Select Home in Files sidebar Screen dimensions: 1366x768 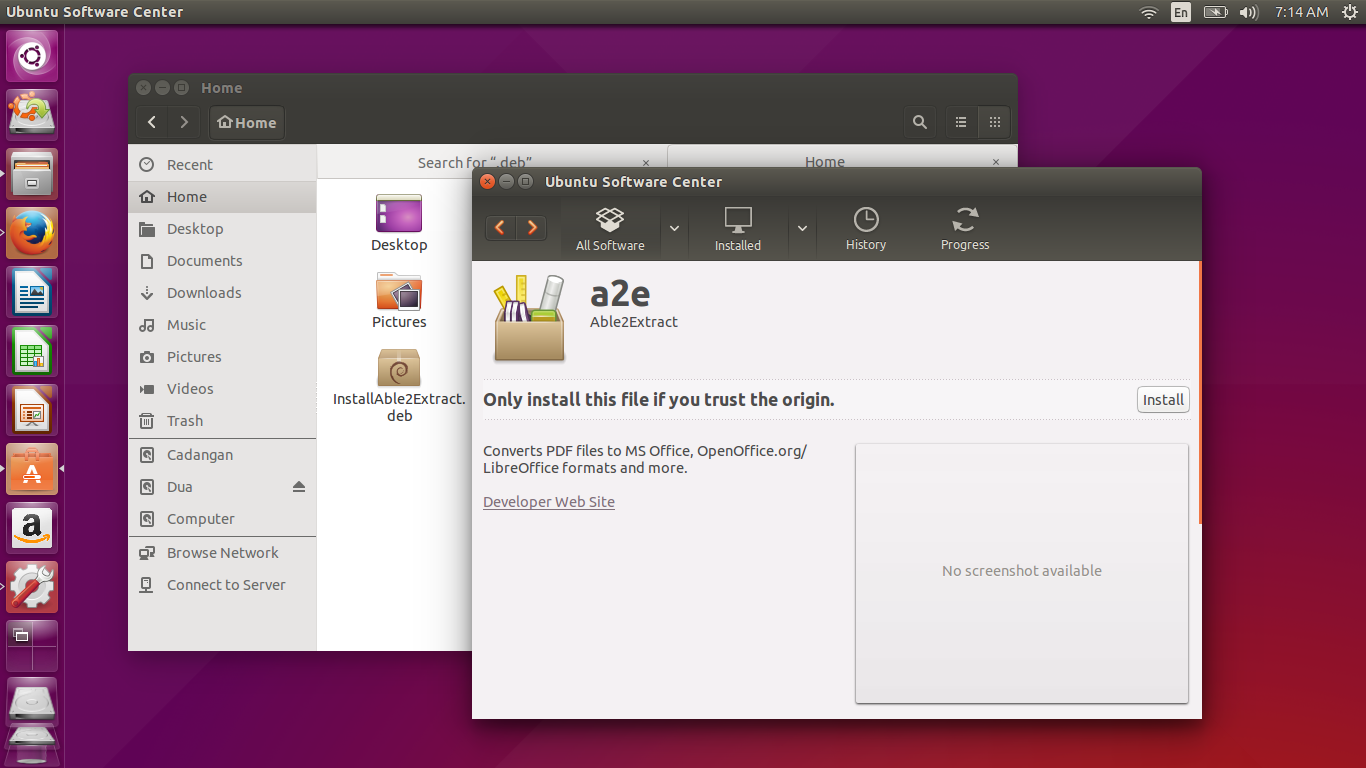(x=222, y=197)
